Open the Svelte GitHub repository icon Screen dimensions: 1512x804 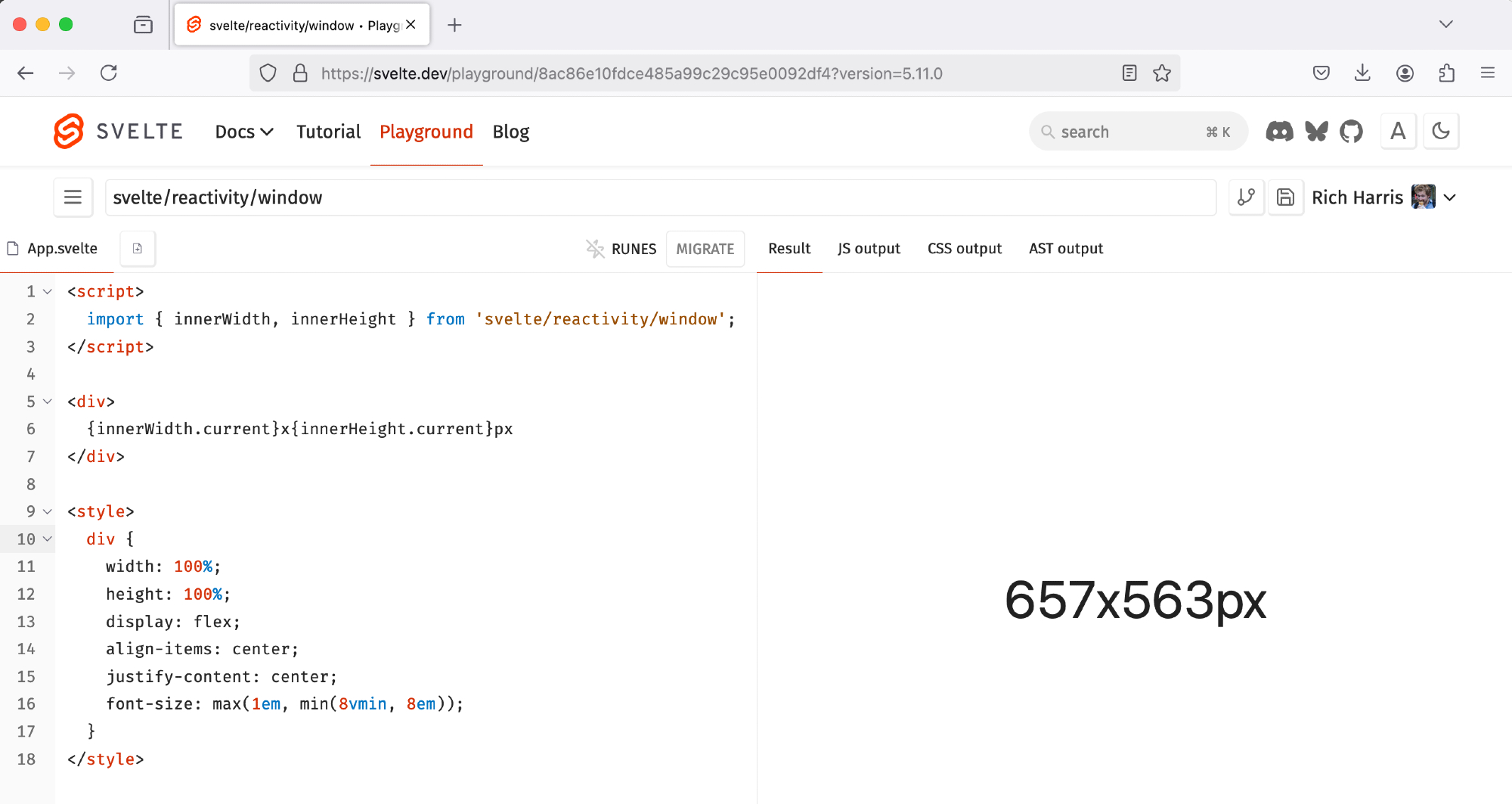pyautogui.click(x=1351, y=132)
